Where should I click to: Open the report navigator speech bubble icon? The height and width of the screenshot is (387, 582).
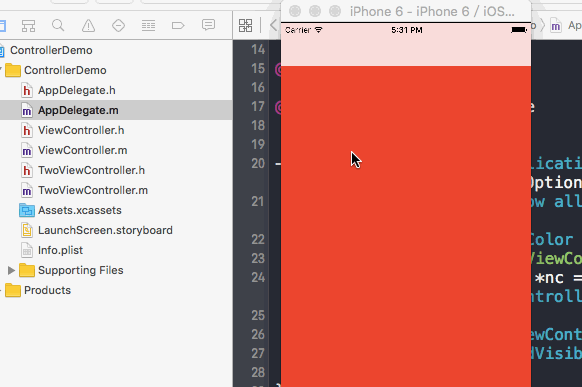coord(208,25)
